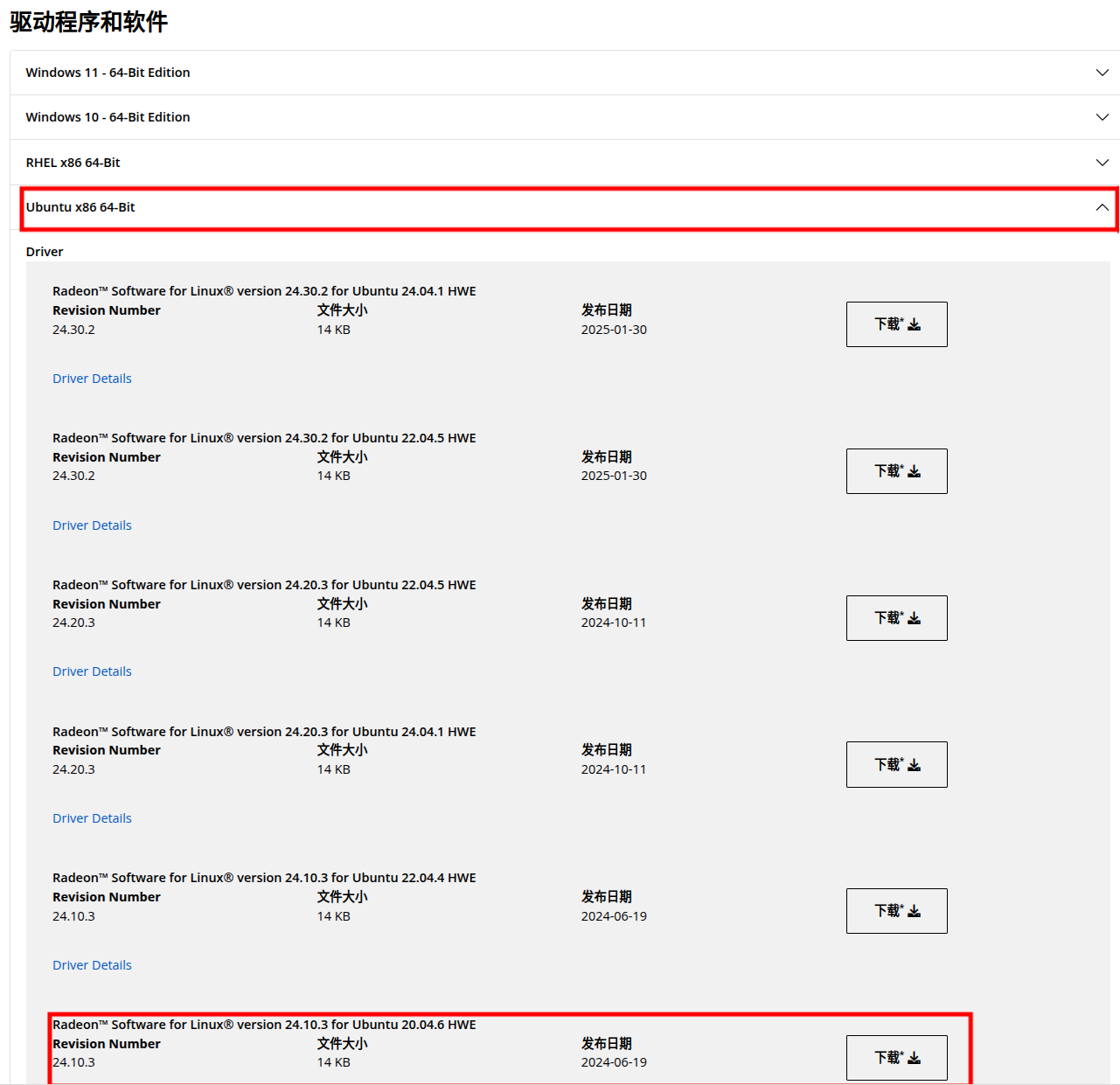
Task: Open Driver Details for 24.30.2 Ubuntu 22.04.5
Action: (x=92, y=525)
